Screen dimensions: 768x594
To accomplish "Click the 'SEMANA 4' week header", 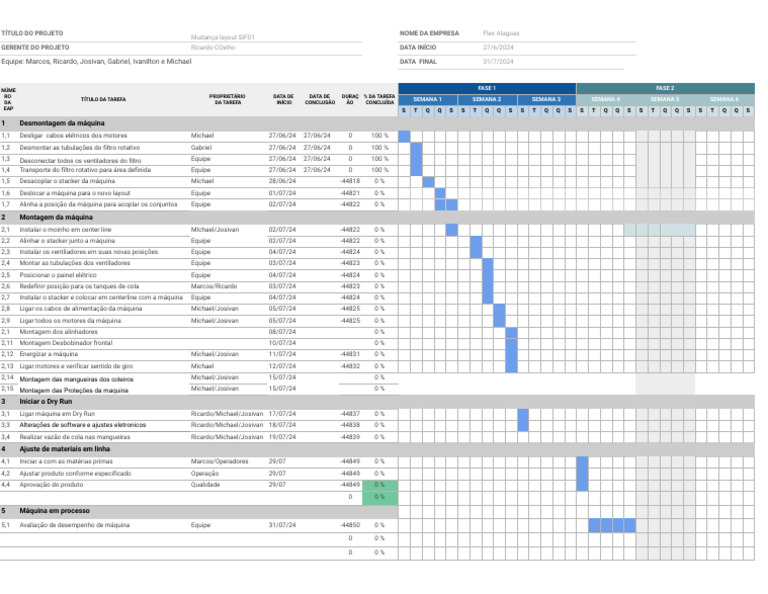I will [606, 99].
